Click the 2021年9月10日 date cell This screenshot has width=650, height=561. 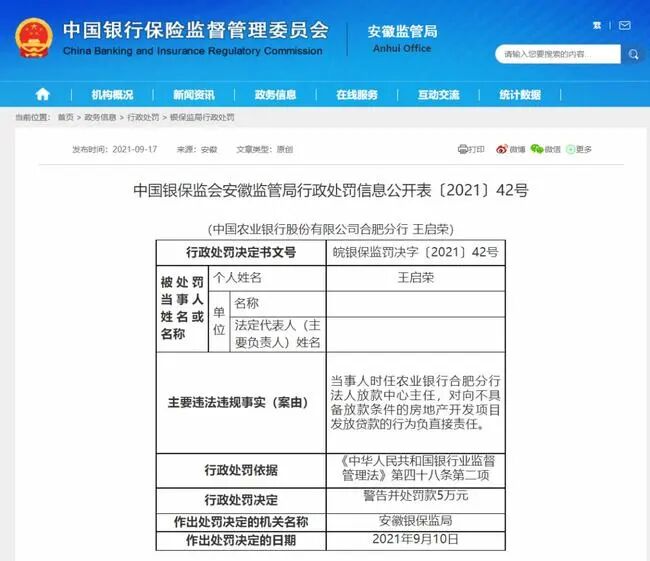[416, 541]
